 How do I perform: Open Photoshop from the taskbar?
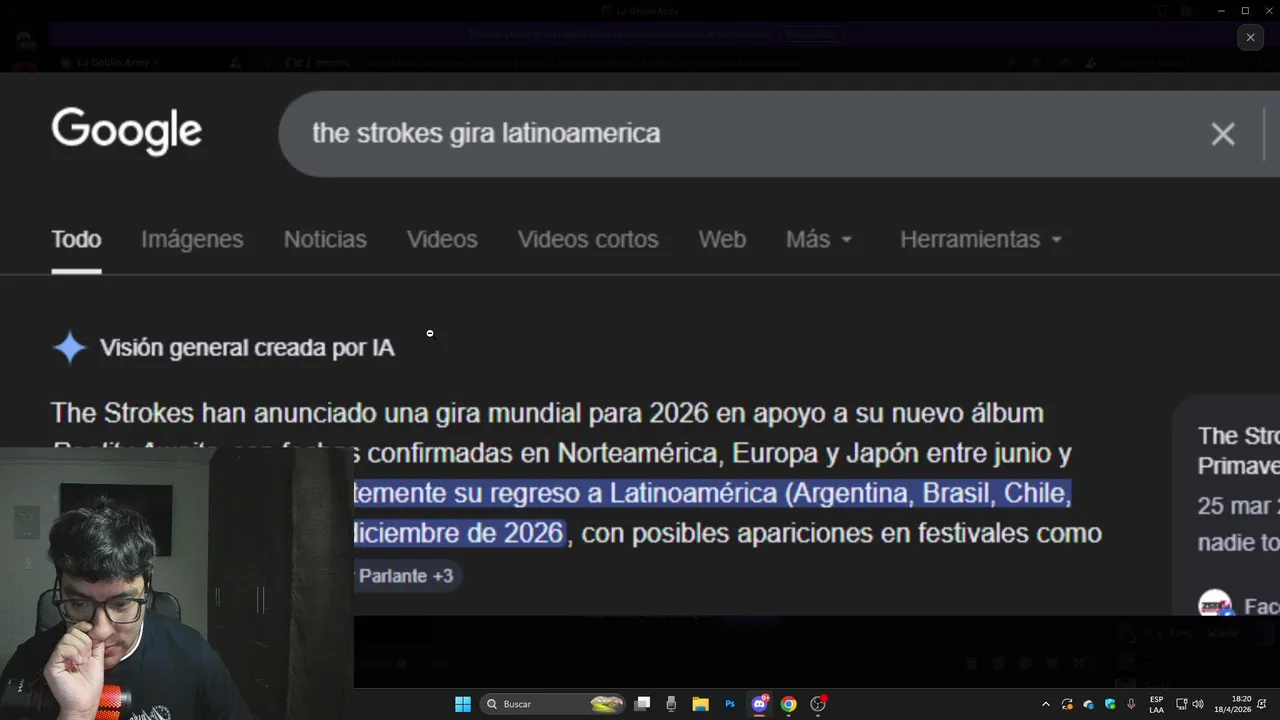click(730, 704)
